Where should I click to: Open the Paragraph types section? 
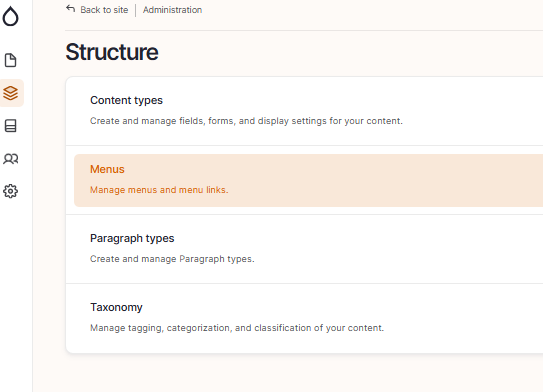click(132, 238)
